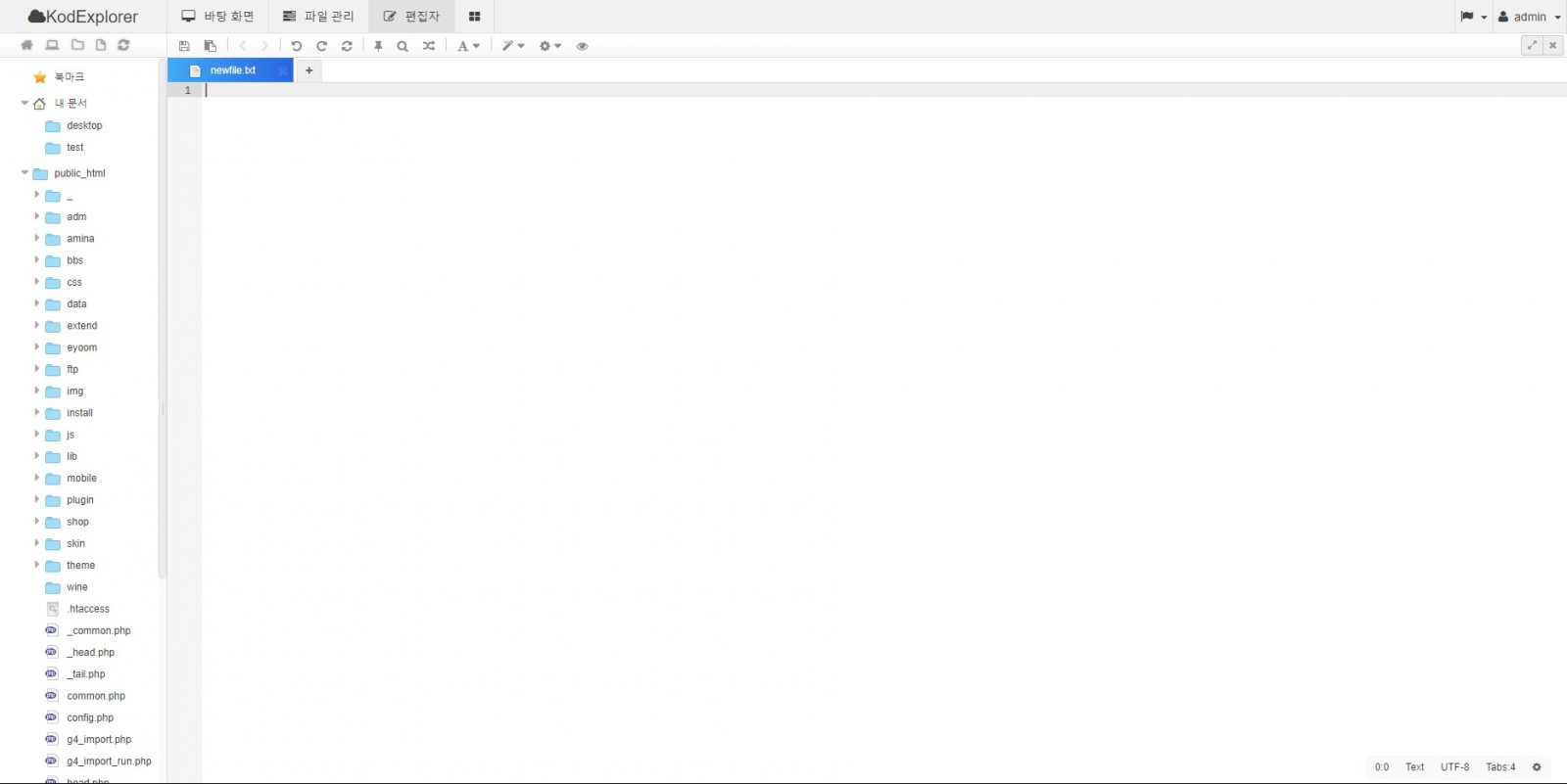This screenshot has width=1567, height=784.
Task: Switch to 바탕 화면 desktop tab
Action: pos(217,17)
